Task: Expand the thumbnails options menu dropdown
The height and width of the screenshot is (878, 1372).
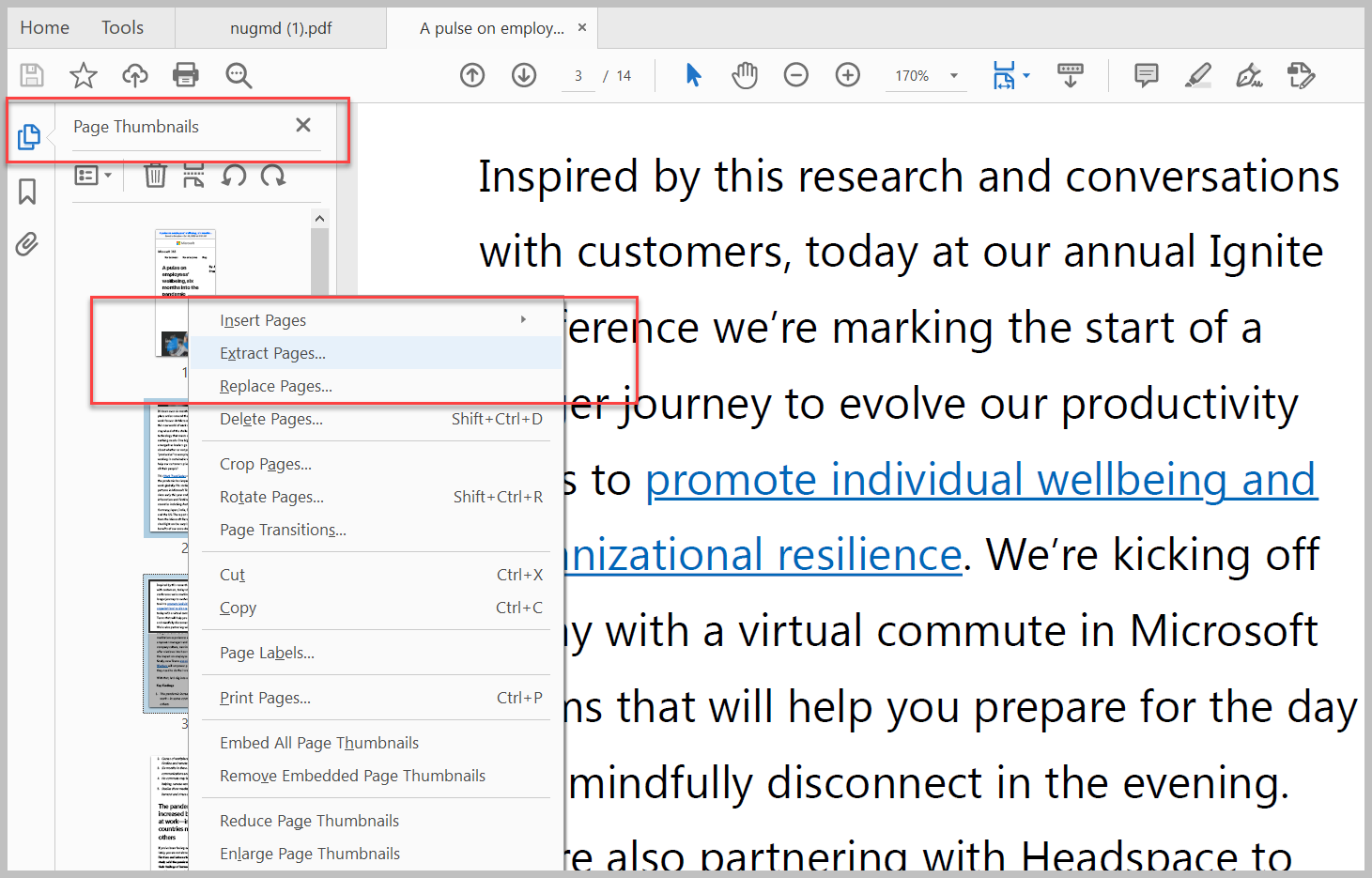Action: pos(93,175)
